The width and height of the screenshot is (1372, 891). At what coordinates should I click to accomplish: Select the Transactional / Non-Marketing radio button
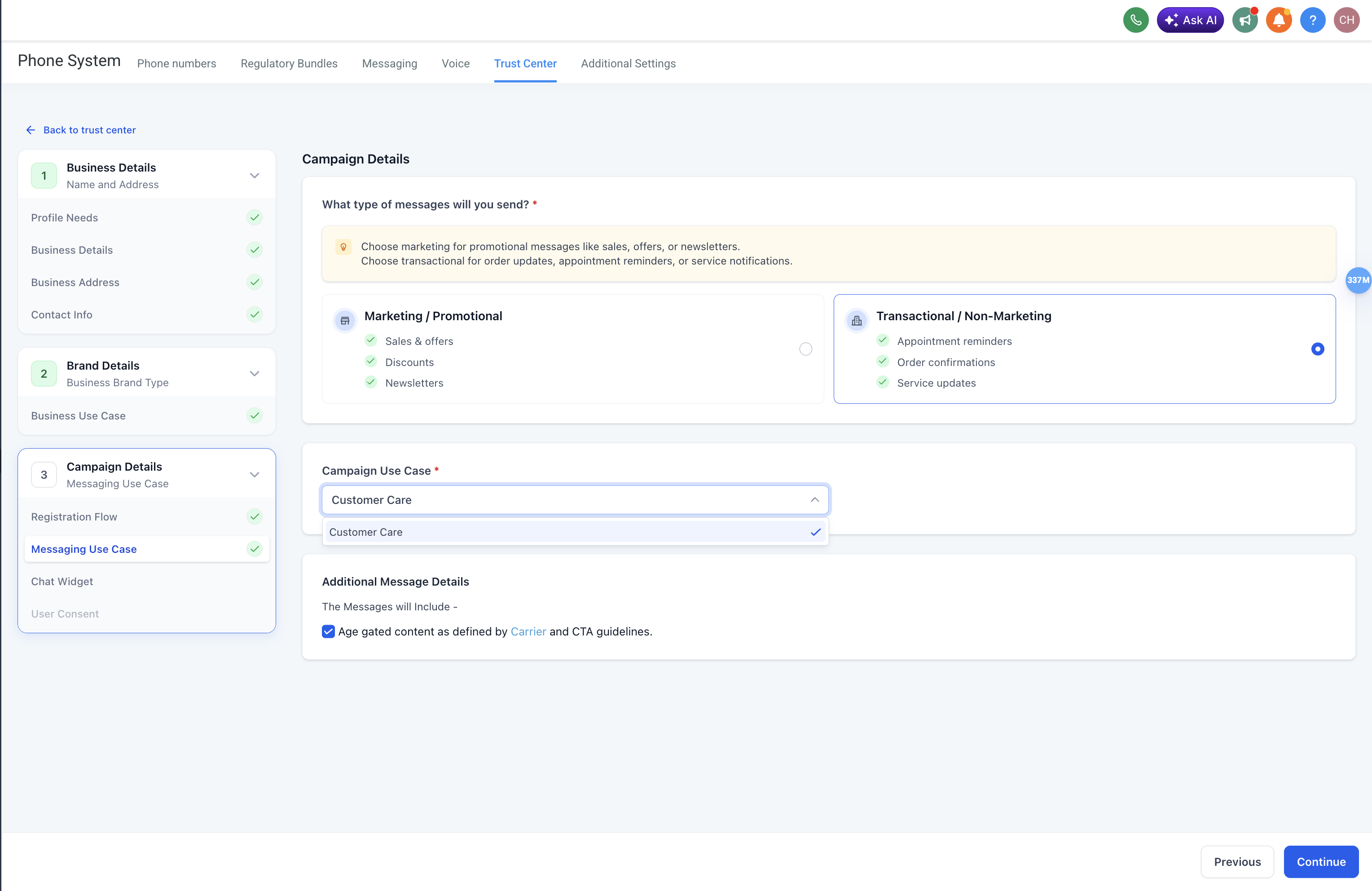(x=1317, y=349)
